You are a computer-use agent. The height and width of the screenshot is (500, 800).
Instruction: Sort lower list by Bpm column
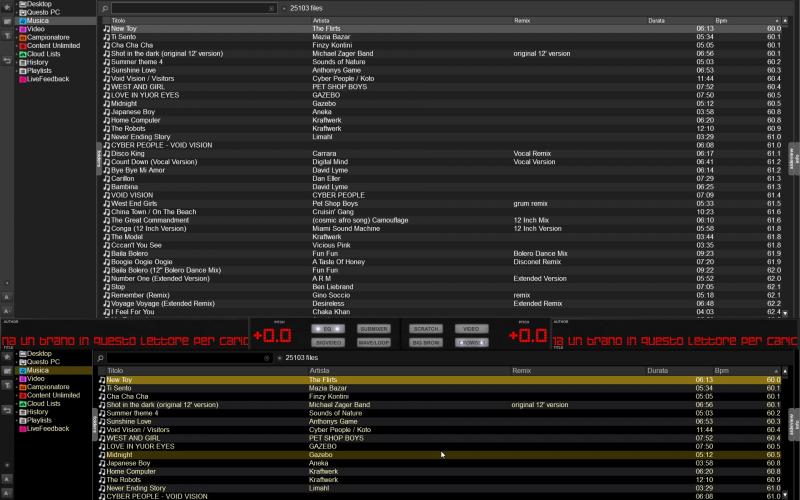pyautogui.click(x=721, y=371)
